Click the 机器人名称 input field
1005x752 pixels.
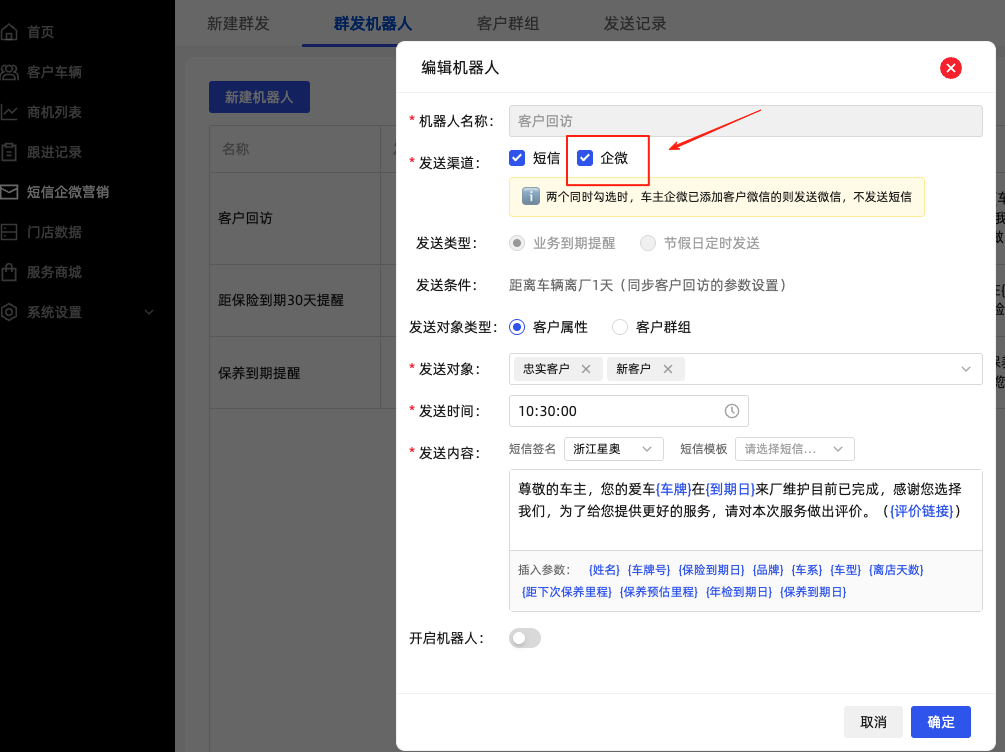click(x=745, y=121)
